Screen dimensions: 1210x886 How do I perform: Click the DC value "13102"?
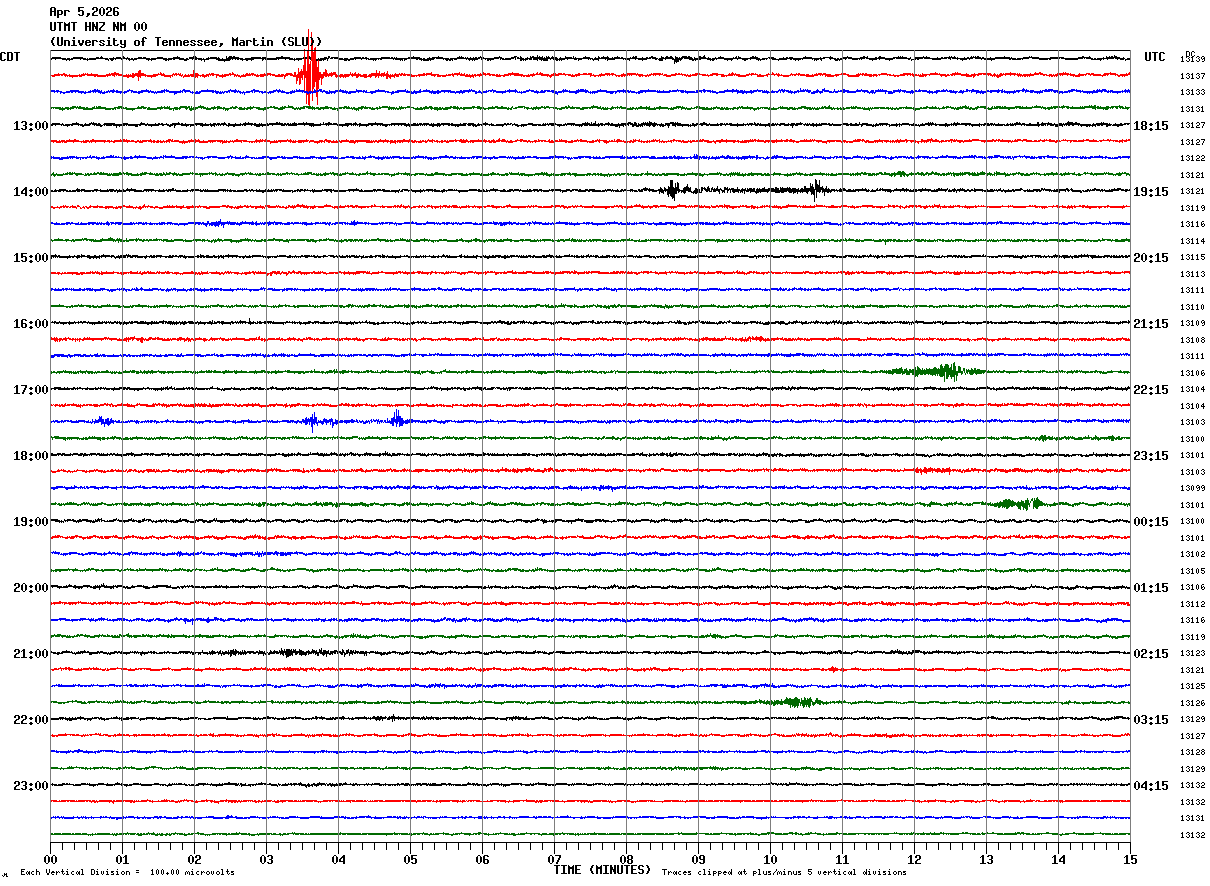[x=1192, y=554]
